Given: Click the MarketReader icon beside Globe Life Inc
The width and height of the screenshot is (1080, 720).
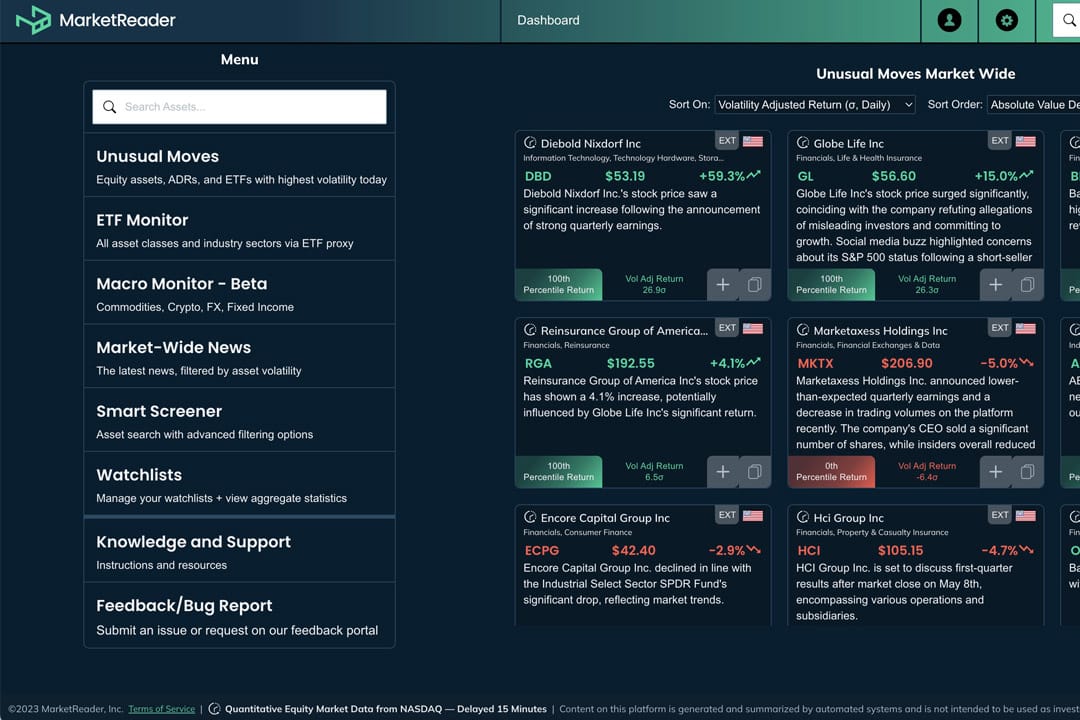Looking at the screenshot, I should pos(802,143).
